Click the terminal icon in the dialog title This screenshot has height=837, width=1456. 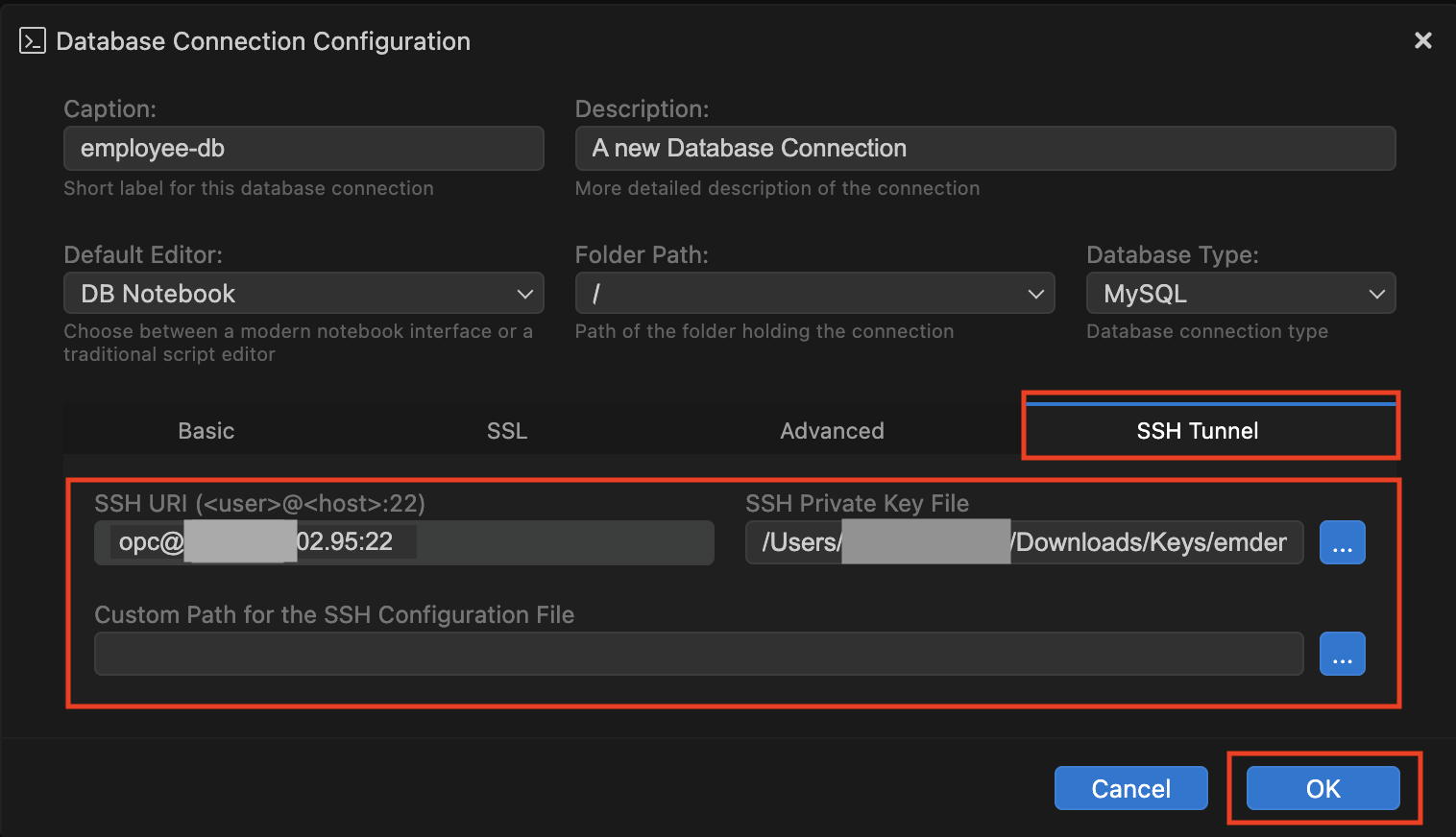pos(33,41)
